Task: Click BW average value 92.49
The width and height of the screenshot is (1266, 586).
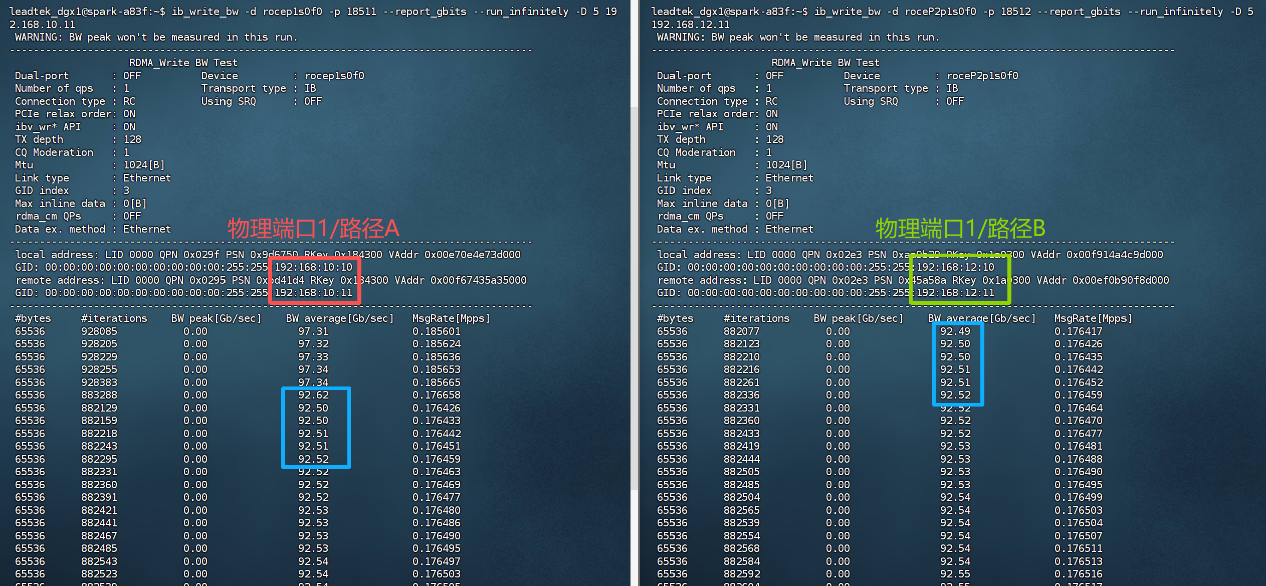Action: [955, 331]
